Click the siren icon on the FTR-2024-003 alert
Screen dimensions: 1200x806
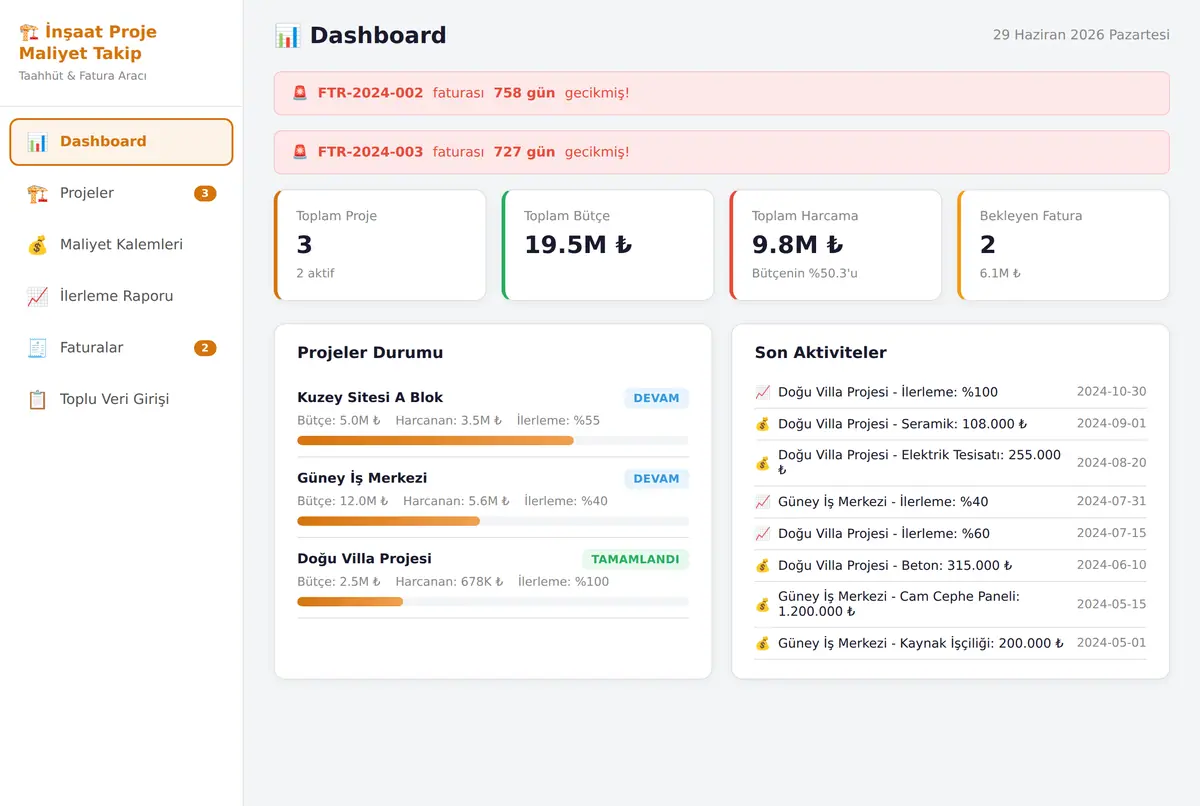click(x=300, y=152)
